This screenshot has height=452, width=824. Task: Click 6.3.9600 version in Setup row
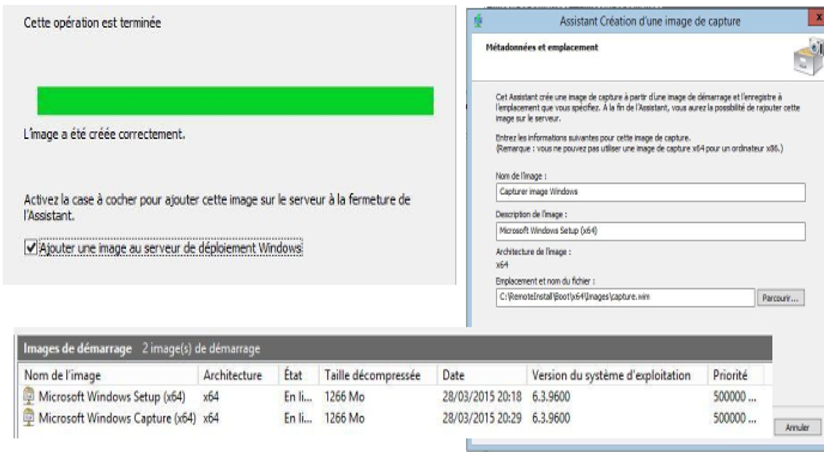pyautogui.click(x=551, y=396)
